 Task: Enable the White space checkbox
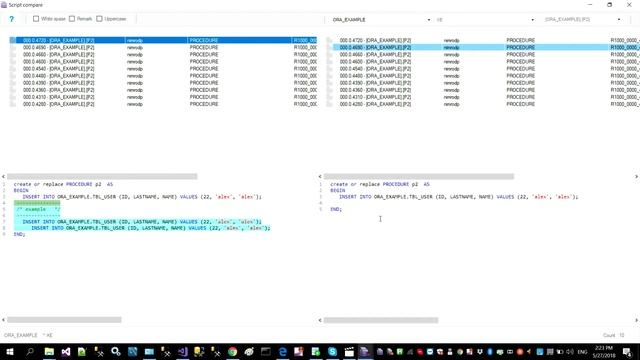36,19
